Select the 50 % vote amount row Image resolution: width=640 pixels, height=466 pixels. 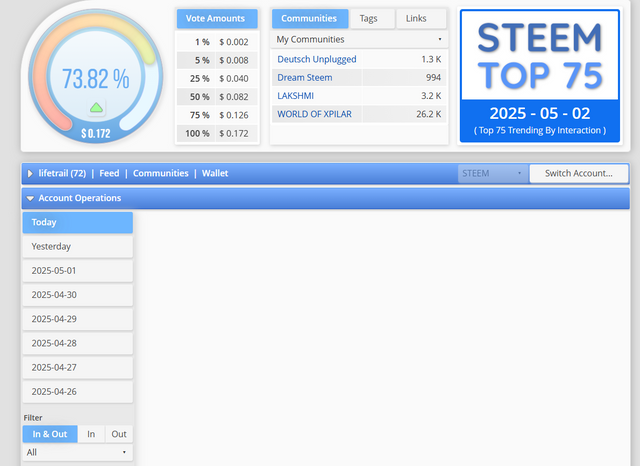coord(217,97)
